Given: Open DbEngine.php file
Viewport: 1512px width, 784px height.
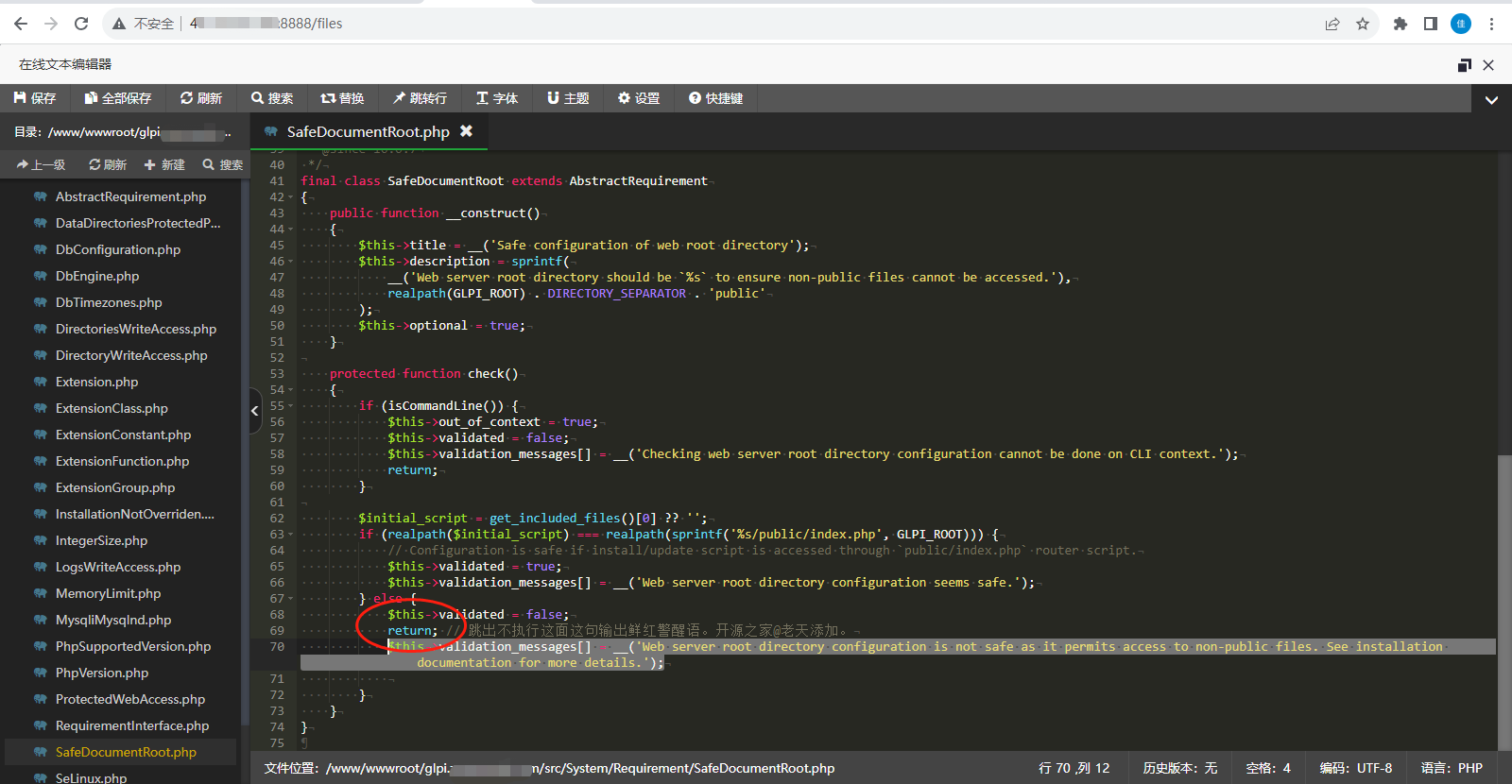Looking at the screenshot, I should point(97,276).
